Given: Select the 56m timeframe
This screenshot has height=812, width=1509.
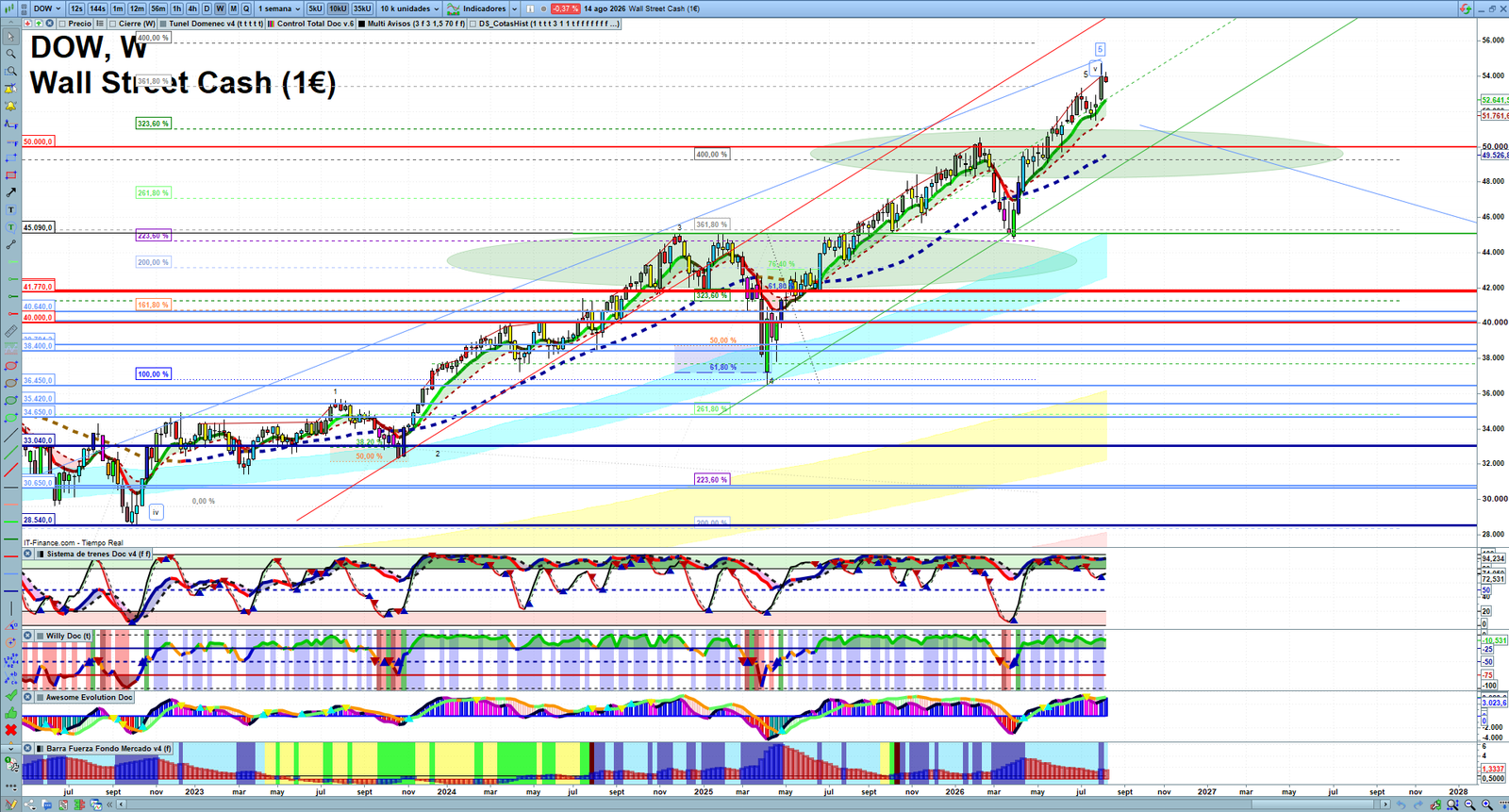Looking at the screenshot, I should (x=158, y=8).
